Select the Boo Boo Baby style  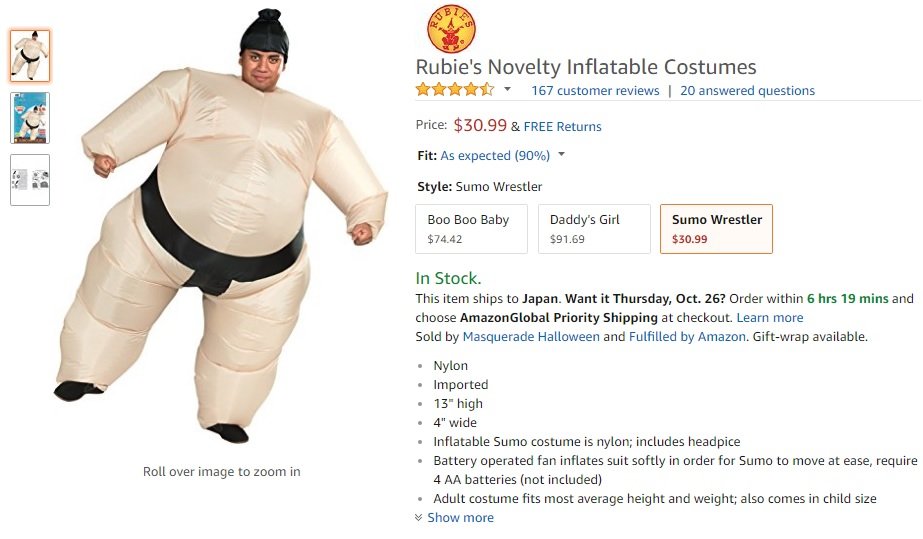(x=472, y=229)
